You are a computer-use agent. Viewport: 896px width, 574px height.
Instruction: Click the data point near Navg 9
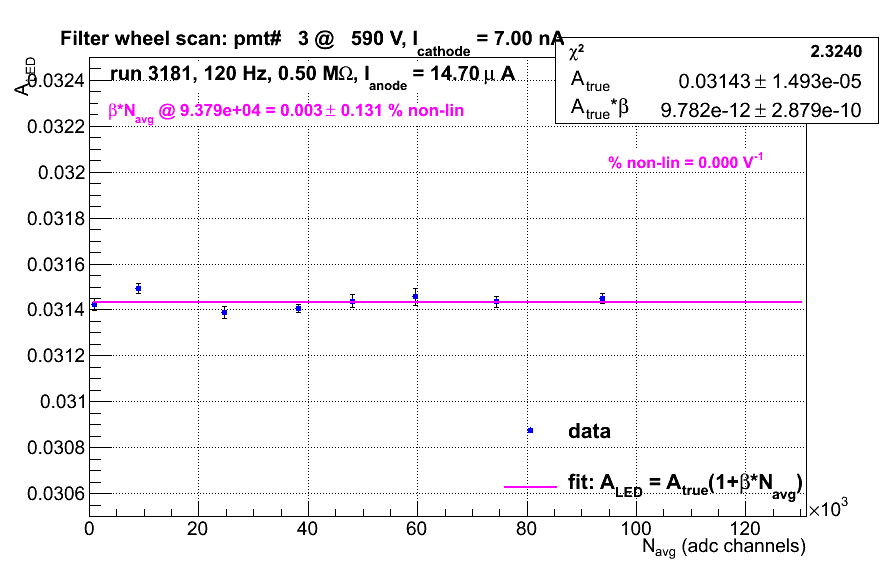(138, 289)
